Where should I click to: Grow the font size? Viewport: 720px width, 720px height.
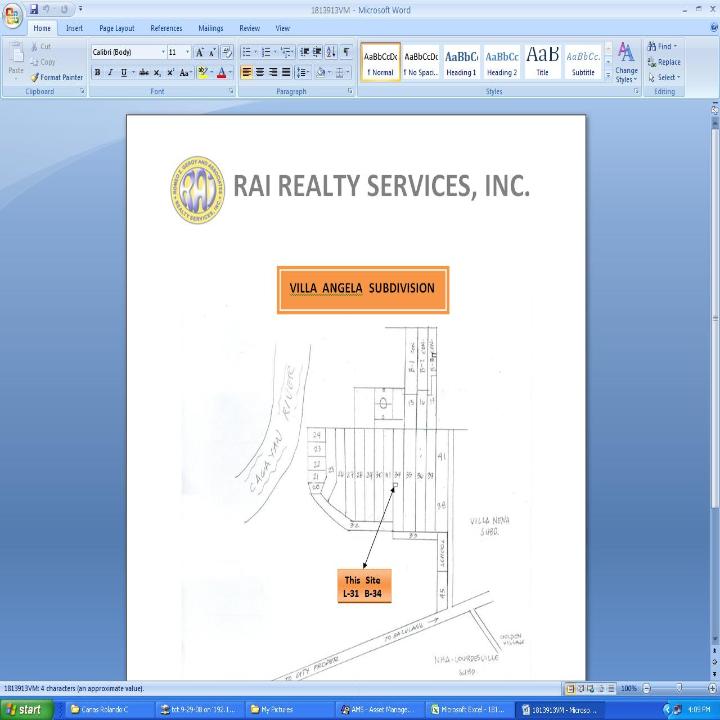coord(200,52)
